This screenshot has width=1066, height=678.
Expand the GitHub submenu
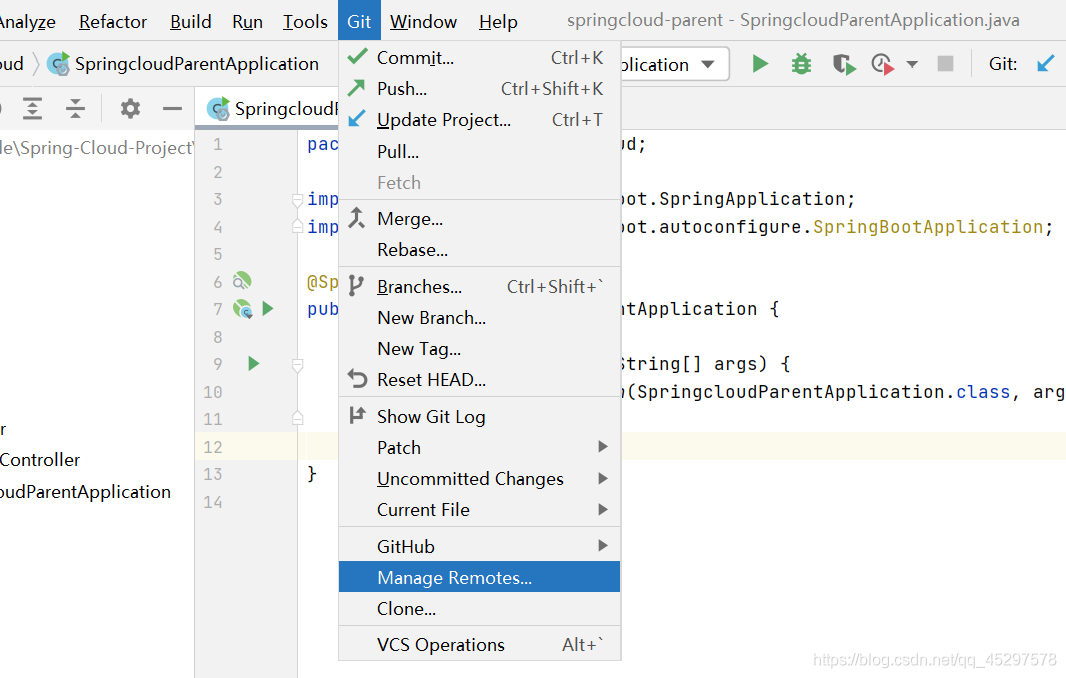pyautogui.click(x=479, y=546)
